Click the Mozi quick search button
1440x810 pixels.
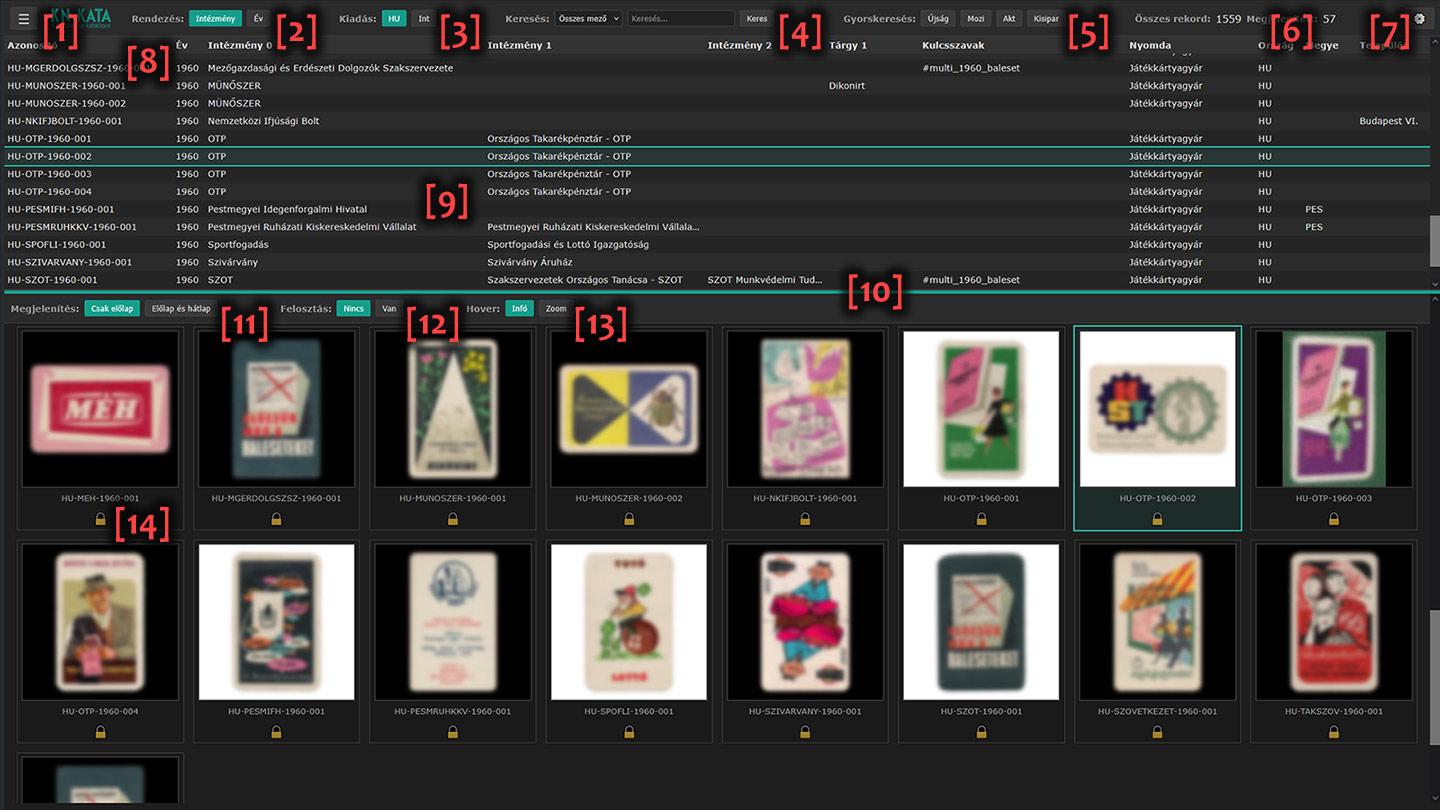pyautogui.click(x=975, y=18)
